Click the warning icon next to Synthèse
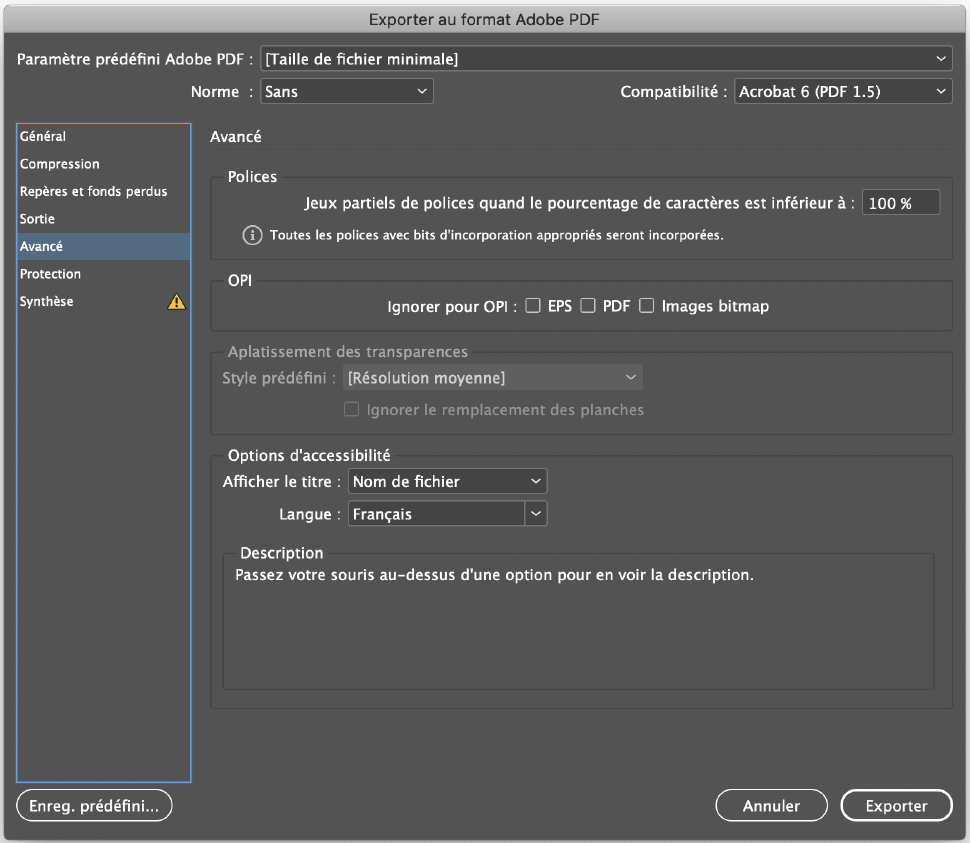This screenshot has height=843, width=970. click(176, 301)
